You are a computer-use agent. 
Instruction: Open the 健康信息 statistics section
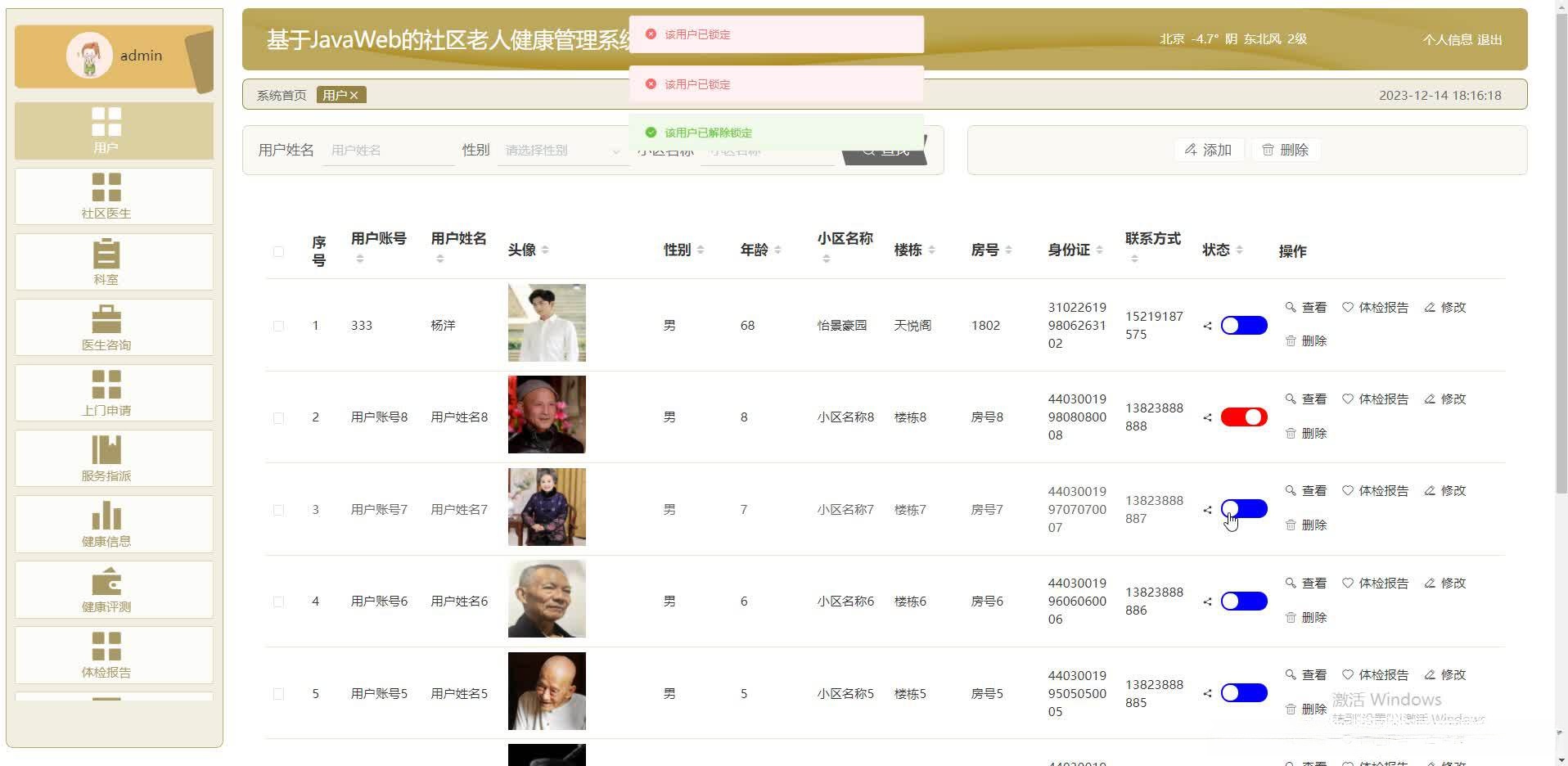[113, 524]
